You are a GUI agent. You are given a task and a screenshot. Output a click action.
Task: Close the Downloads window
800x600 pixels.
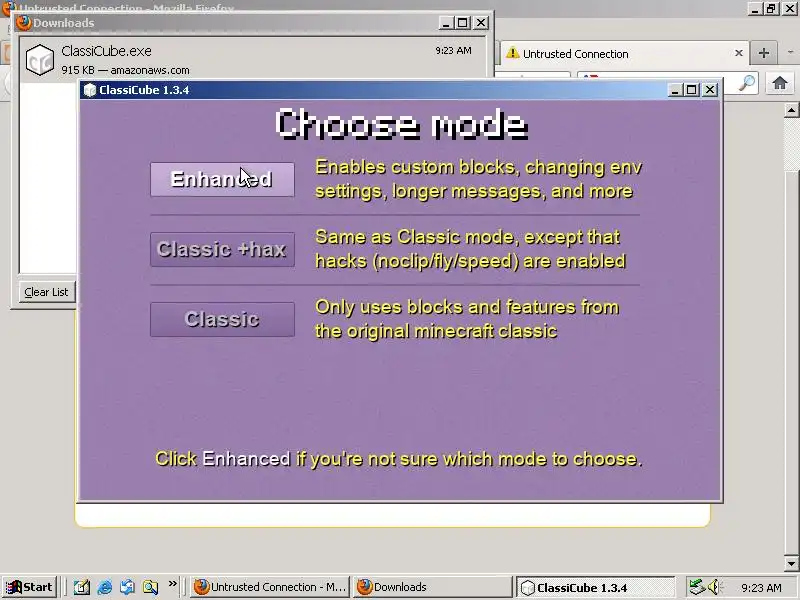click(481, 22)
